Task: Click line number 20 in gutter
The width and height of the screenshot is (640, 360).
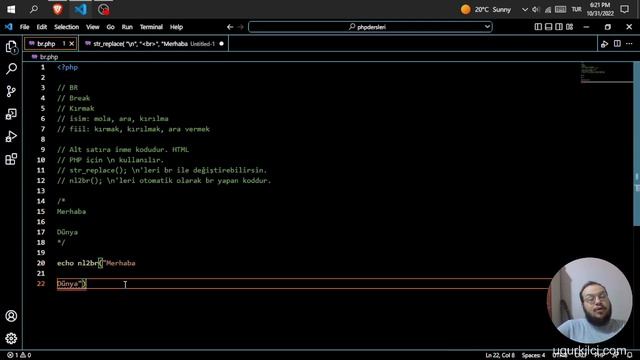Action: (x=41, y=263)
